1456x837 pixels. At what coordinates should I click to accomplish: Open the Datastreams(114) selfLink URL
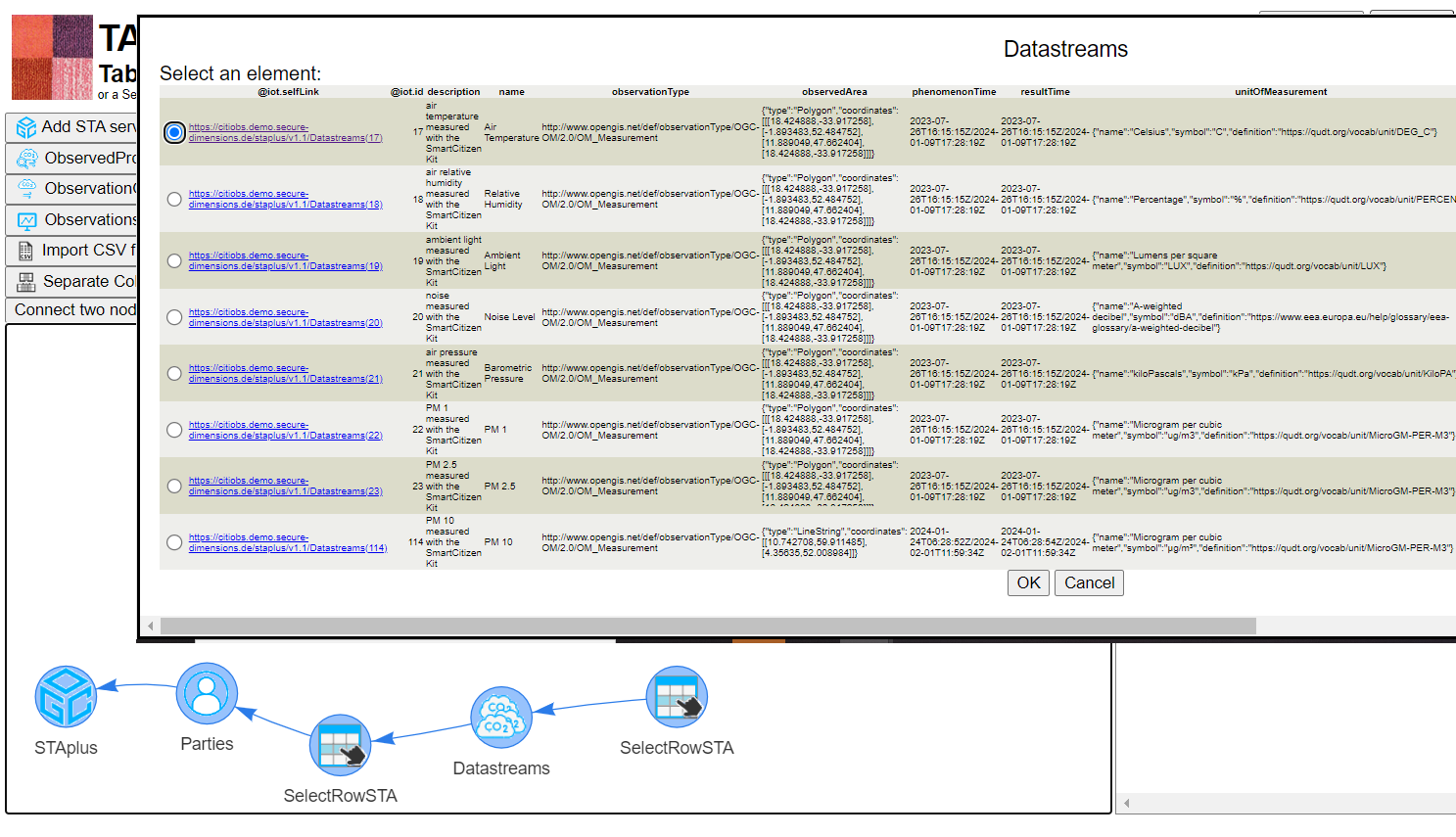288,542
